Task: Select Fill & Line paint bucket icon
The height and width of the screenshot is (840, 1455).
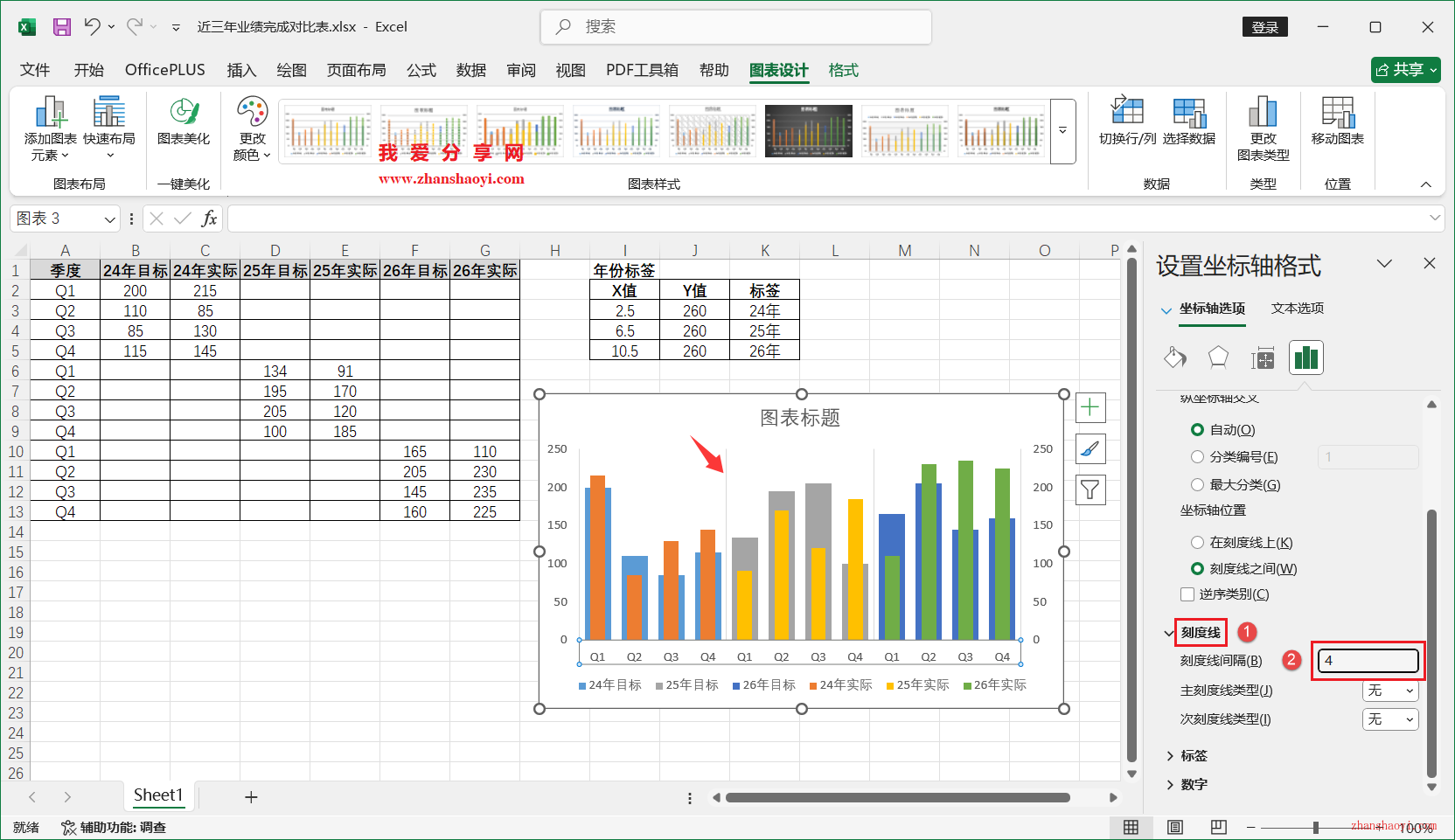Action: click(x=1175, y=358)
